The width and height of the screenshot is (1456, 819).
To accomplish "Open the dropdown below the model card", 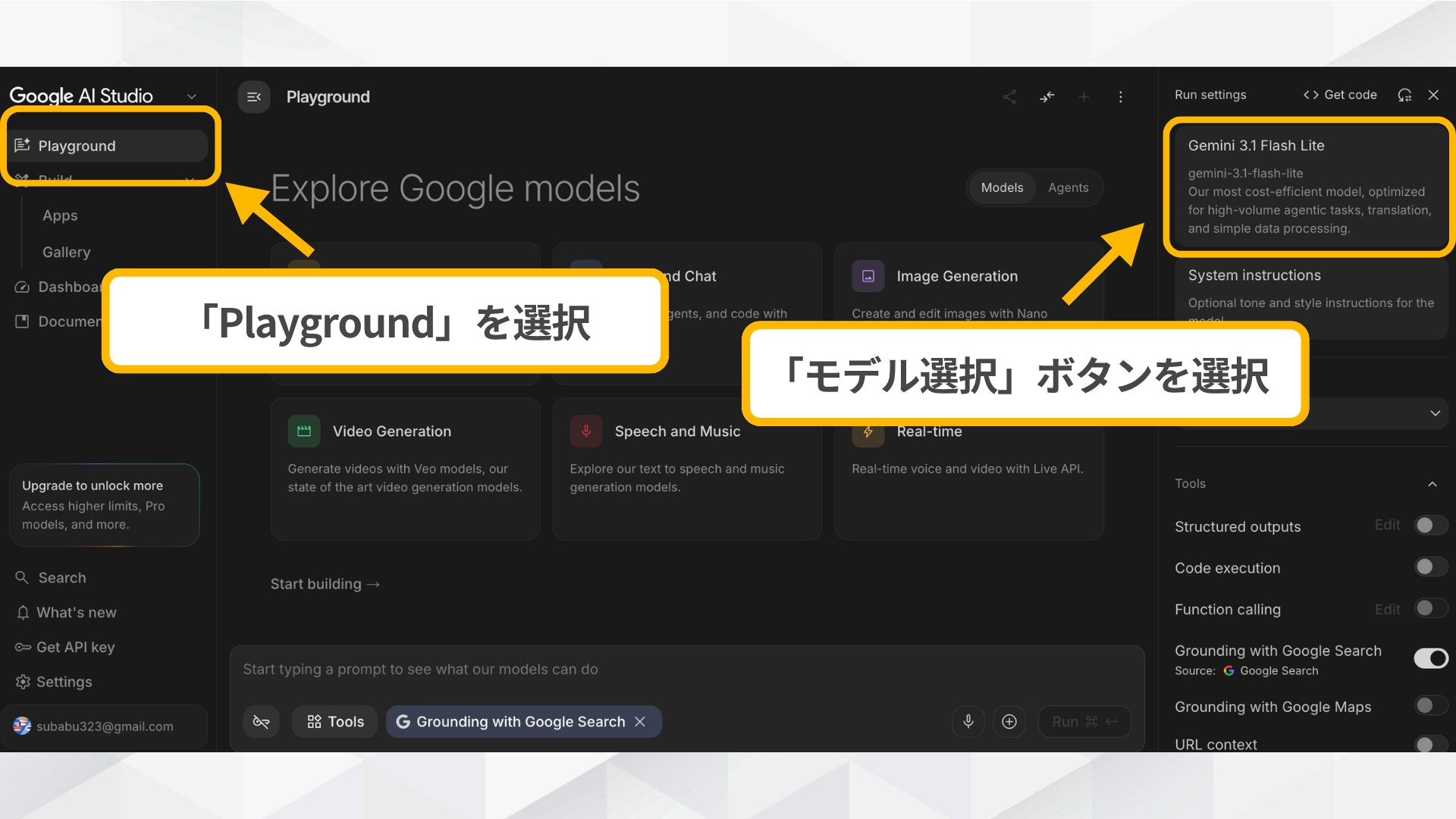I will point(1380,413).
